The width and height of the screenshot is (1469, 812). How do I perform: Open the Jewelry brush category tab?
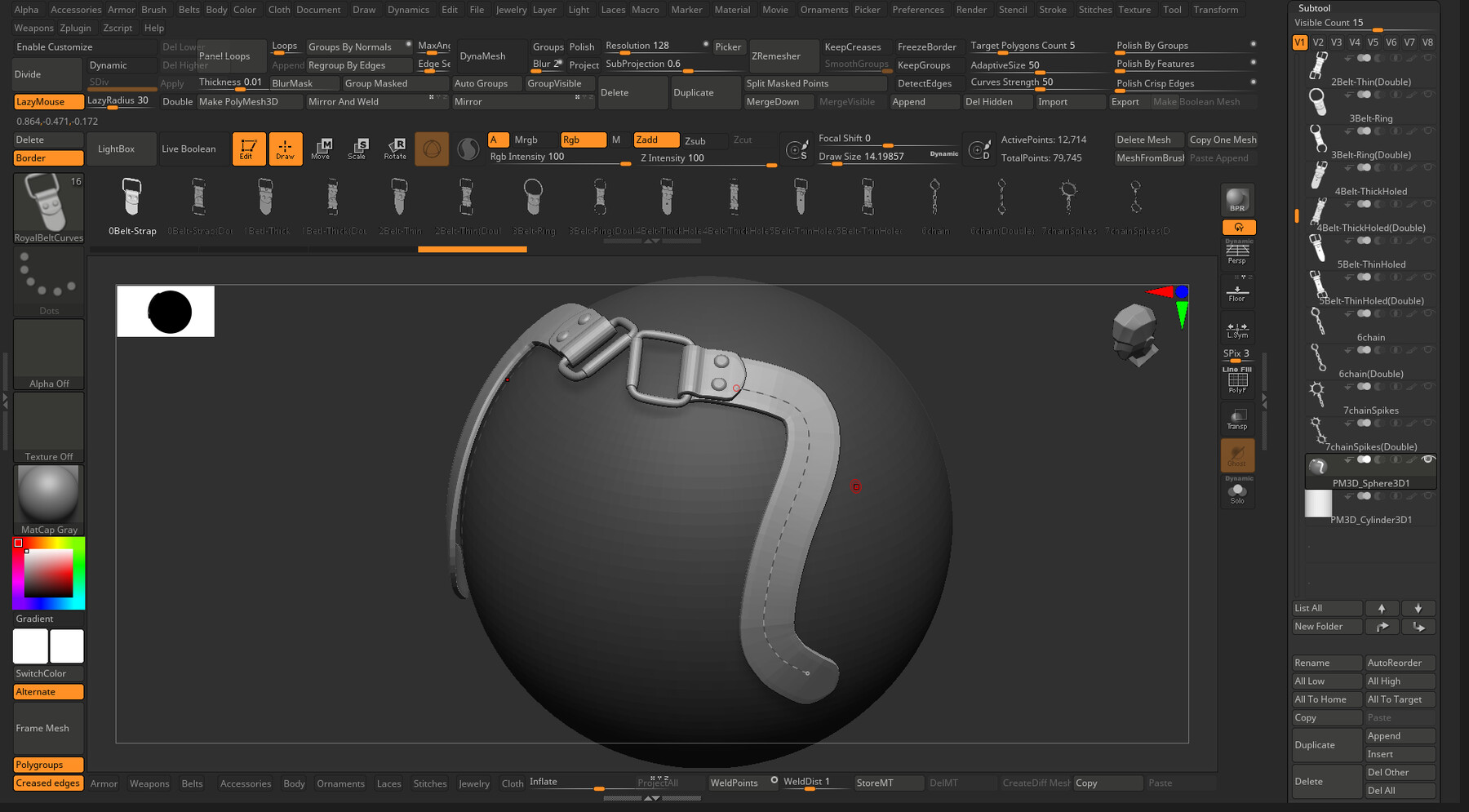(x=474, y=783)
